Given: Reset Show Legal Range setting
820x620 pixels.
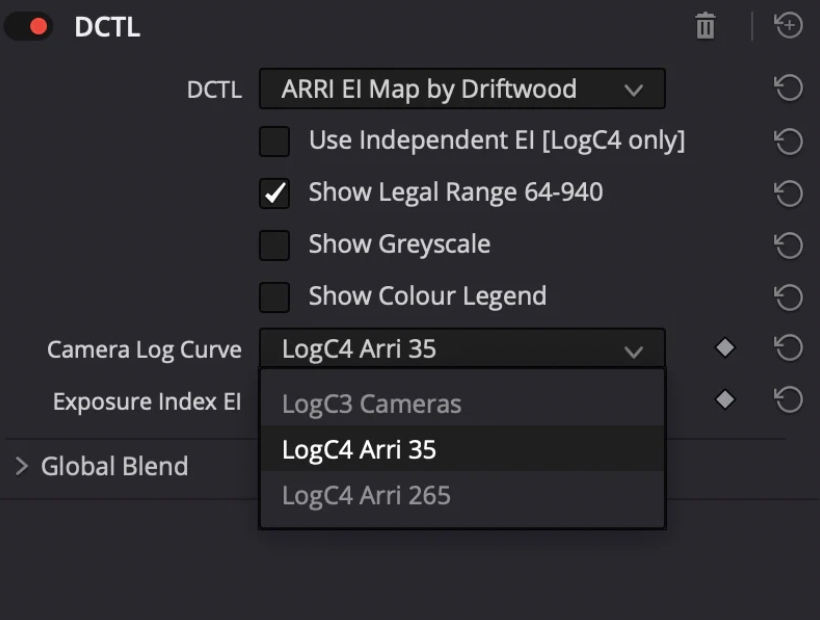Looking at the screenshot, I should [x=788, y=193].
